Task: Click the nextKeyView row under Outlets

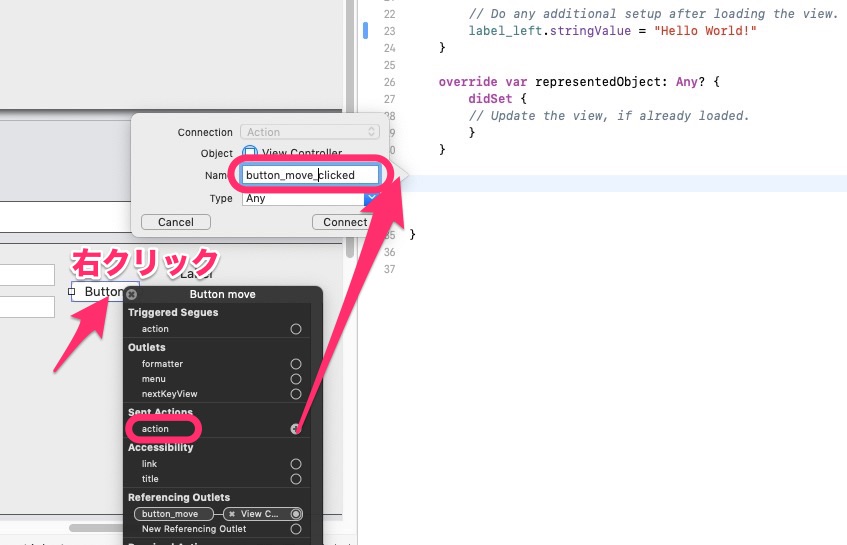Action: click(x=217, y=394)
